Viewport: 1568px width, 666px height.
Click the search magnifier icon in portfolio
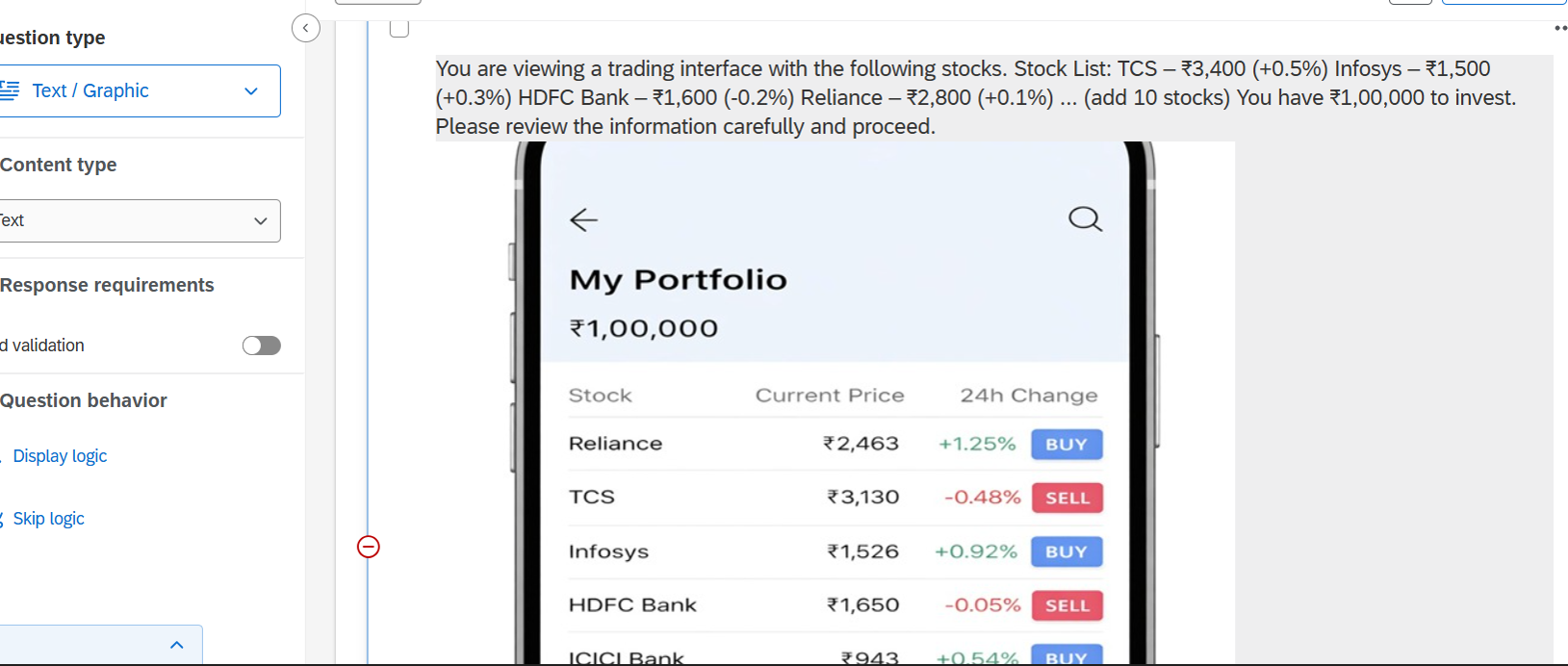(x=1085, y=219)
